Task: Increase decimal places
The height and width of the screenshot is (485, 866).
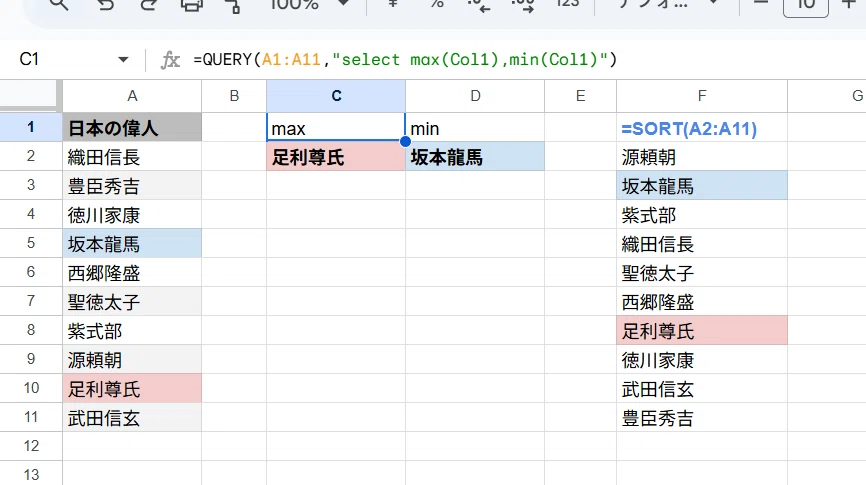Action: click(x=522, y=4)
